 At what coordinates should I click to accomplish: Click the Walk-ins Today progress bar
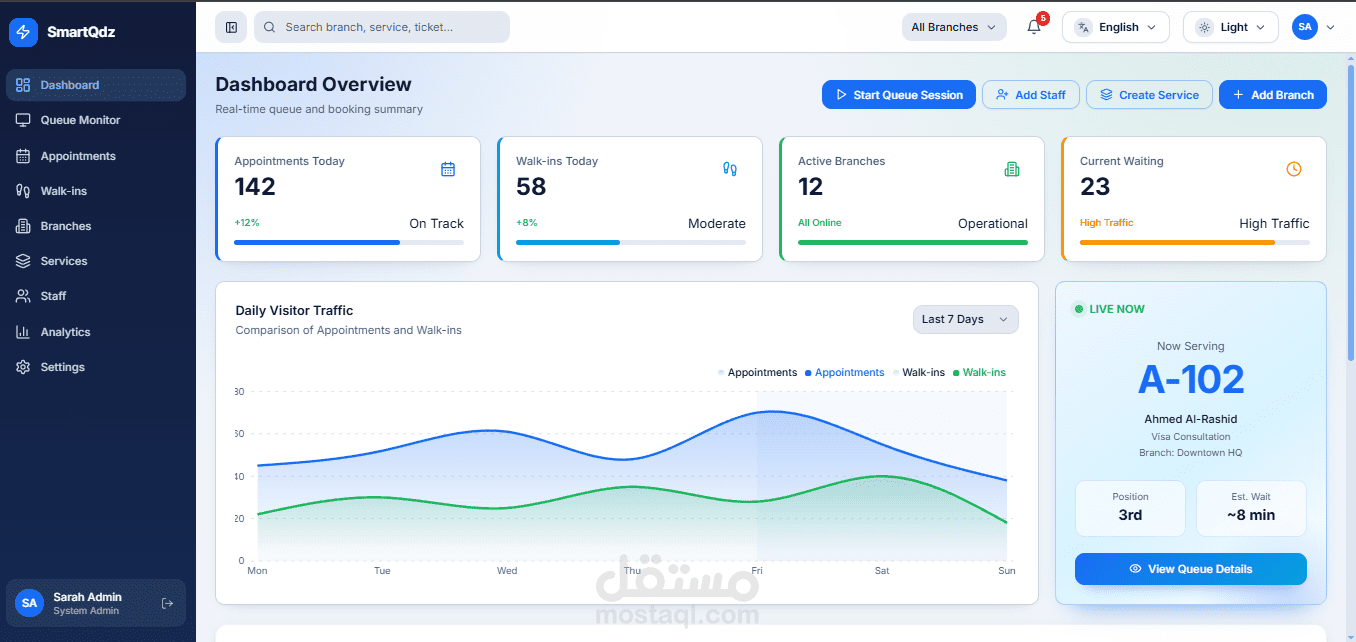click(x=631, y=242)
